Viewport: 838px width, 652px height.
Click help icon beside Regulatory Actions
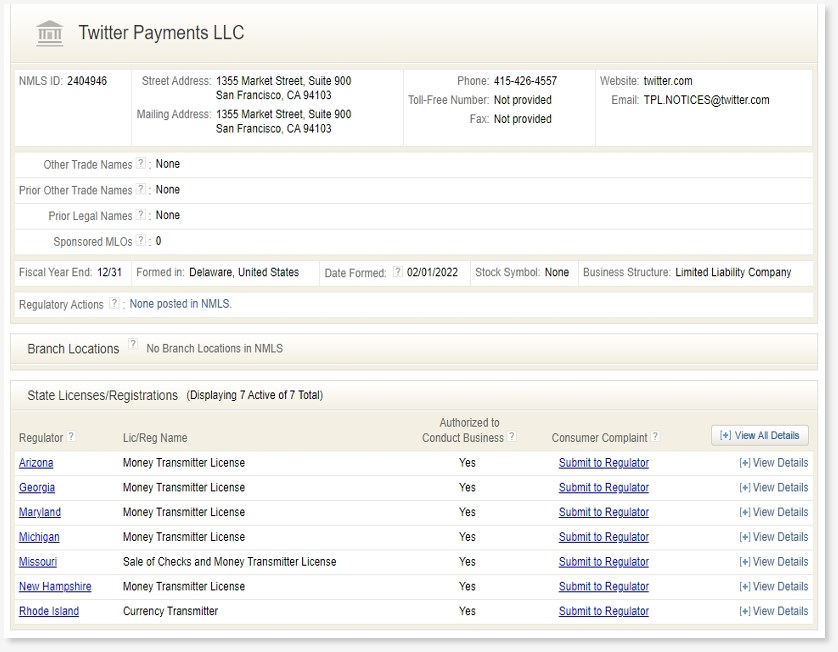114,303
